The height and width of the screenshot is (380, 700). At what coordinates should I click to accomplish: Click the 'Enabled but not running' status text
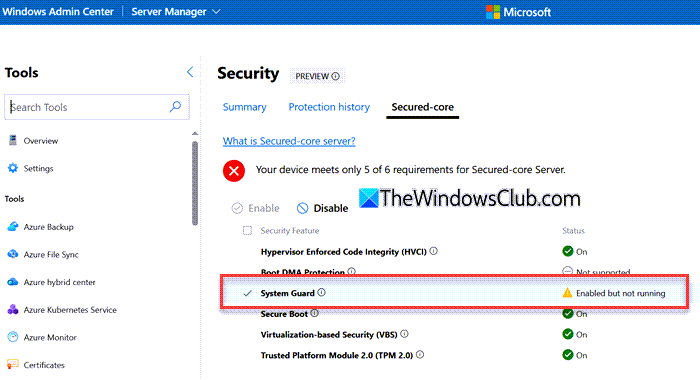point(621,293)
